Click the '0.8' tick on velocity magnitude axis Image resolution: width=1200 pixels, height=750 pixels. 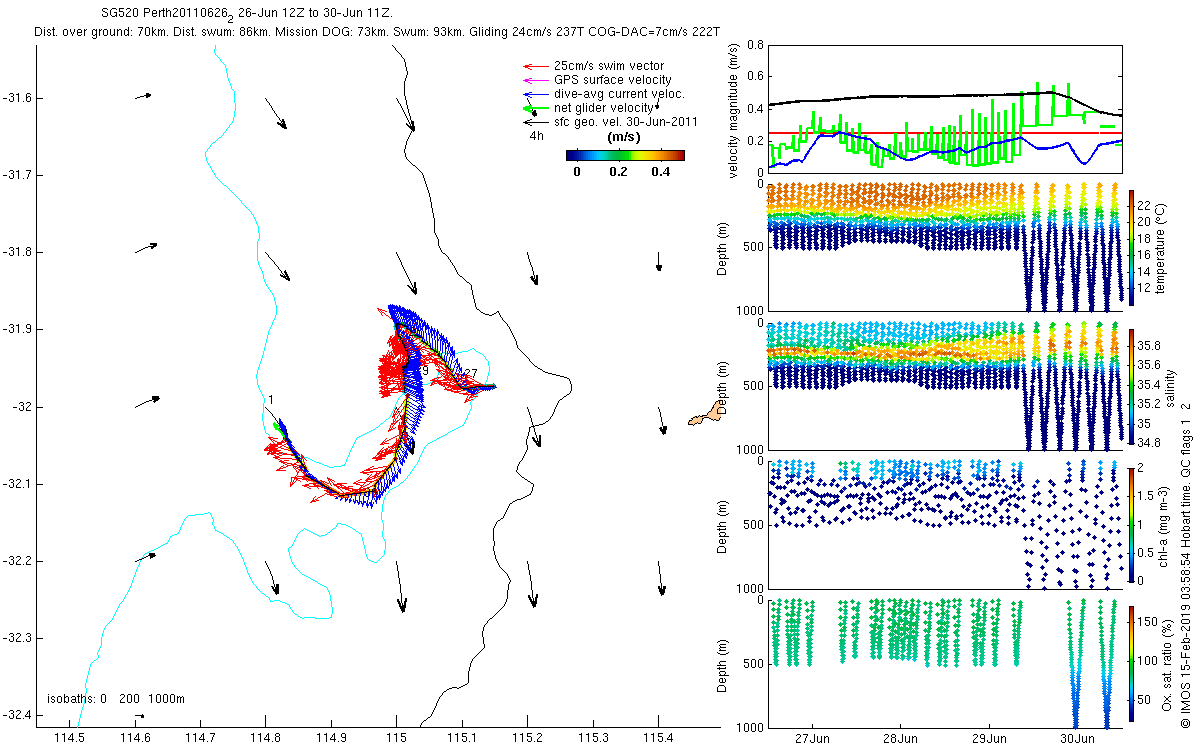coord(753,45)
